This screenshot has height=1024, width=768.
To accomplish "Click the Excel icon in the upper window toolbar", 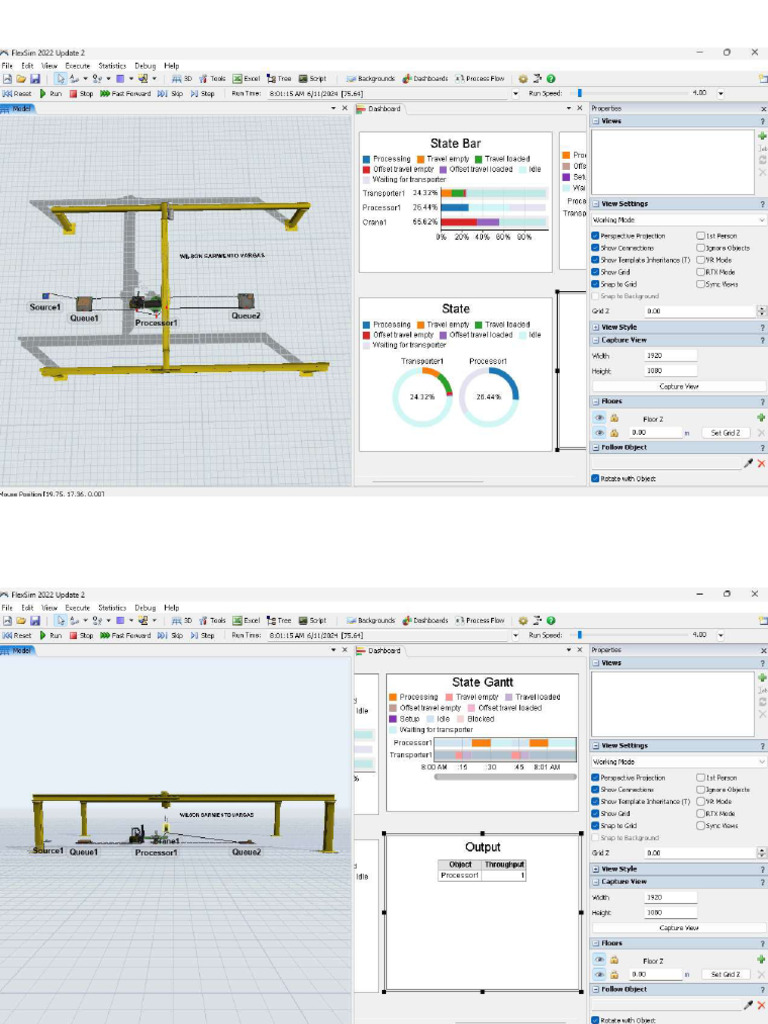I will (x=244, y=78).
